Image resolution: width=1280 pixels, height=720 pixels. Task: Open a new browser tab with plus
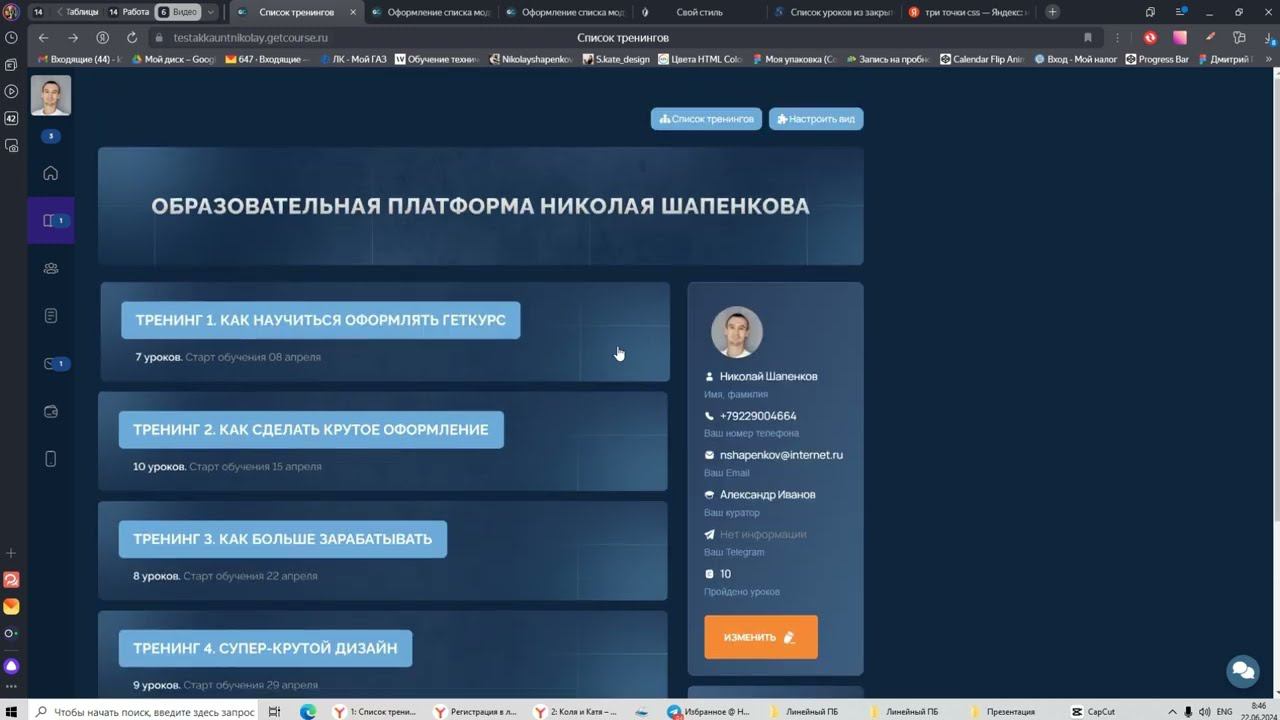click(1052, 12)
